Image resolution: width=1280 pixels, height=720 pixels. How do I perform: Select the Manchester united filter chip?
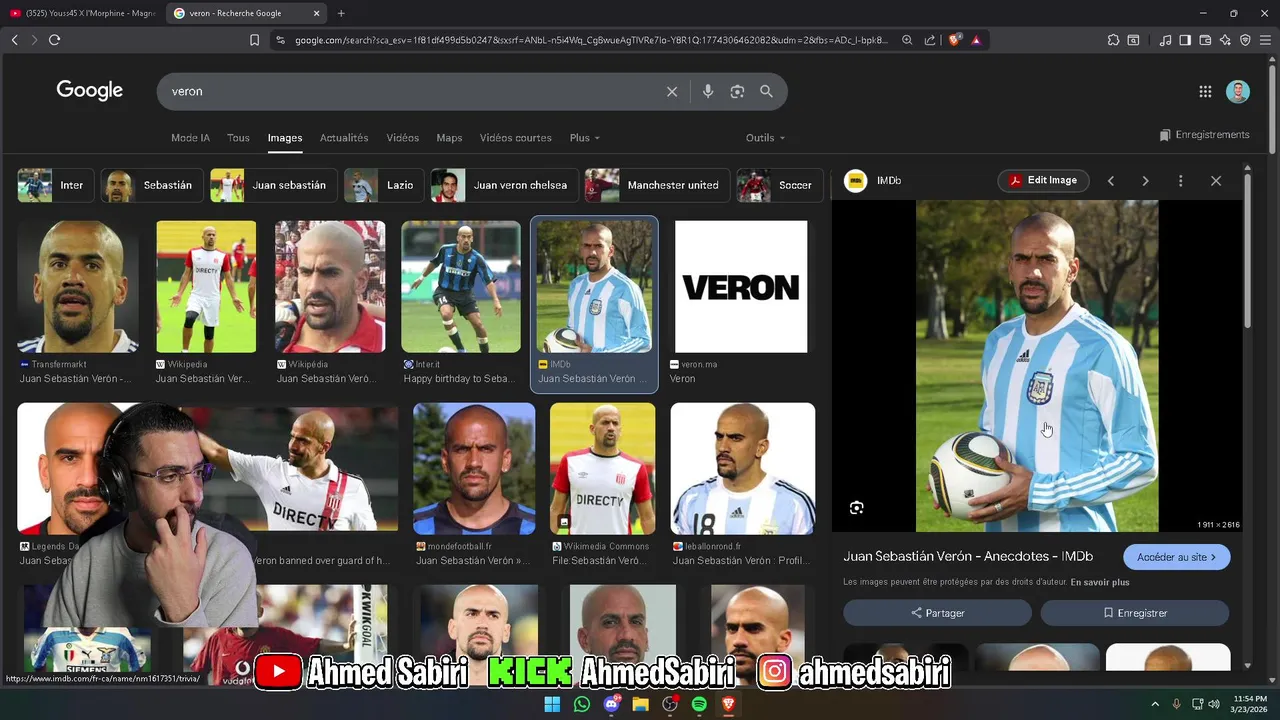coord(656,185)
